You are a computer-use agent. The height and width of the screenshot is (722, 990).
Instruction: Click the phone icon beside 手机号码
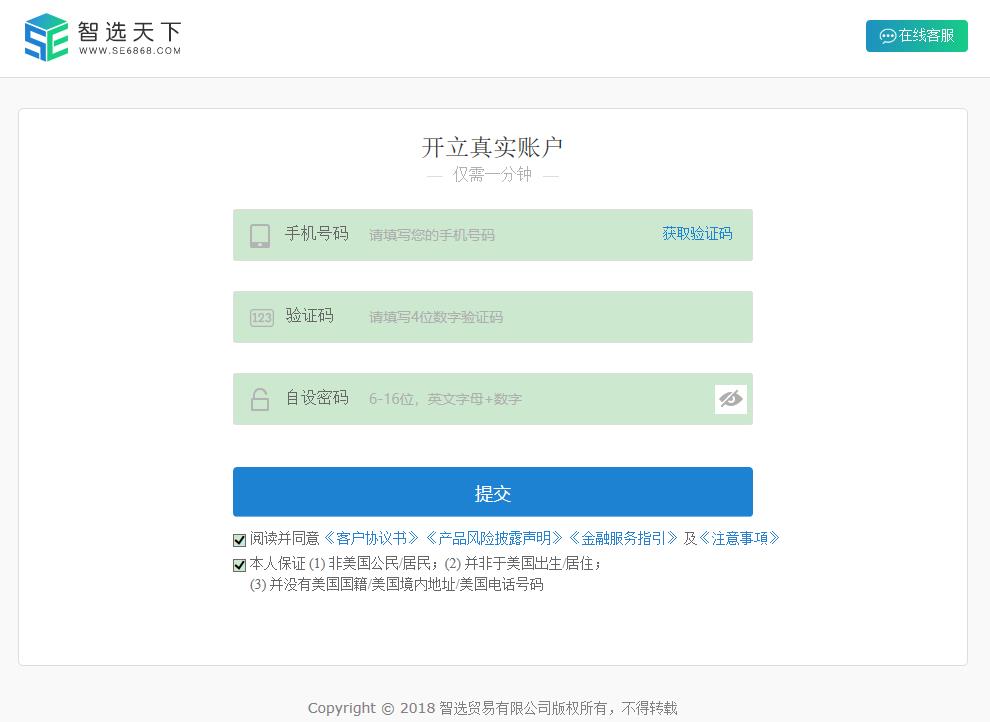[x=260, y=236]
